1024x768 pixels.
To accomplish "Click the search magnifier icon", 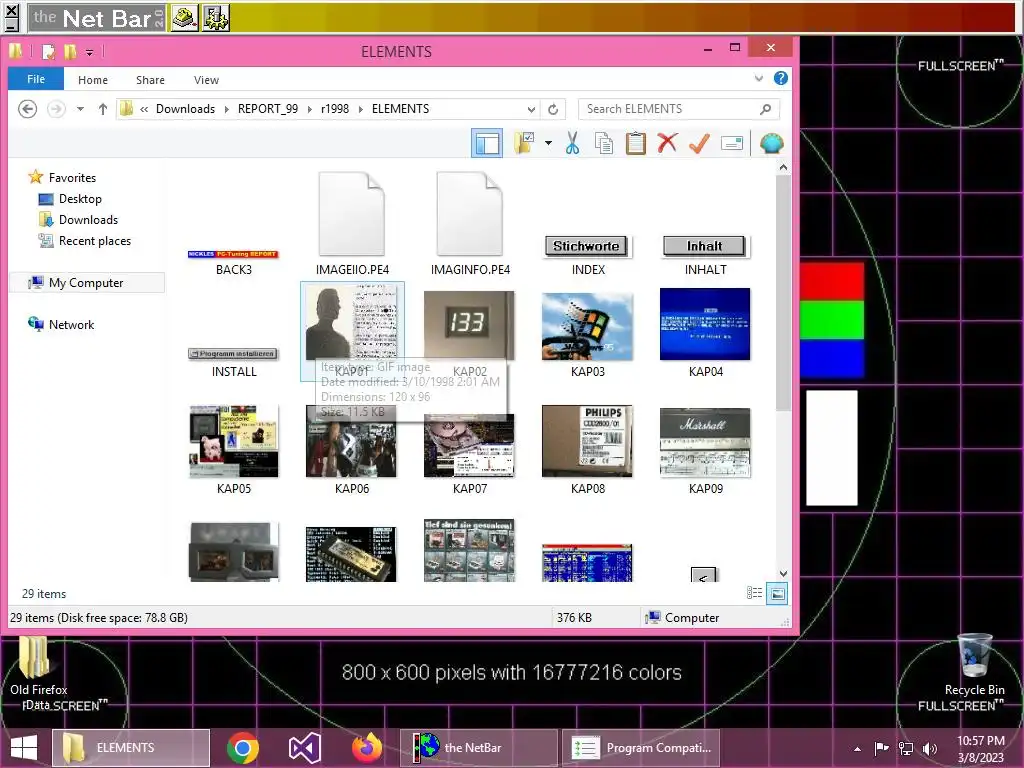I will click(x=765, y=109).
